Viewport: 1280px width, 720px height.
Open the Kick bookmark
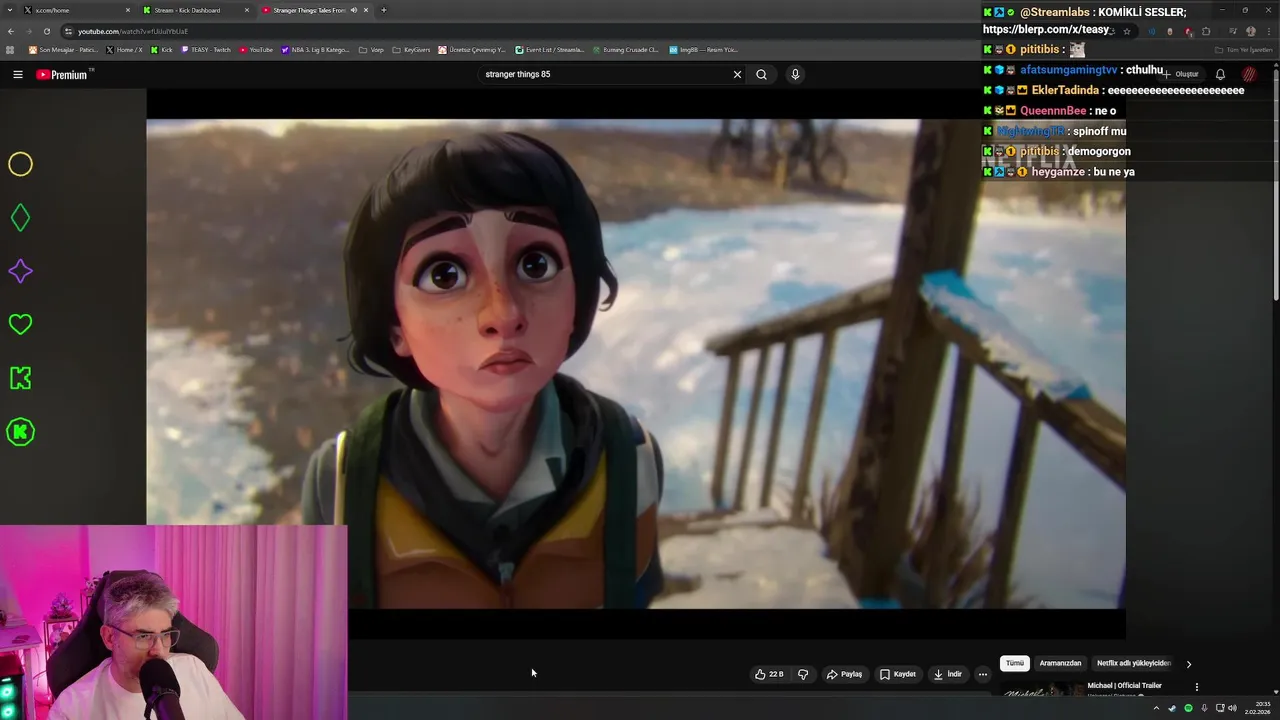click(x=161, y=49)
